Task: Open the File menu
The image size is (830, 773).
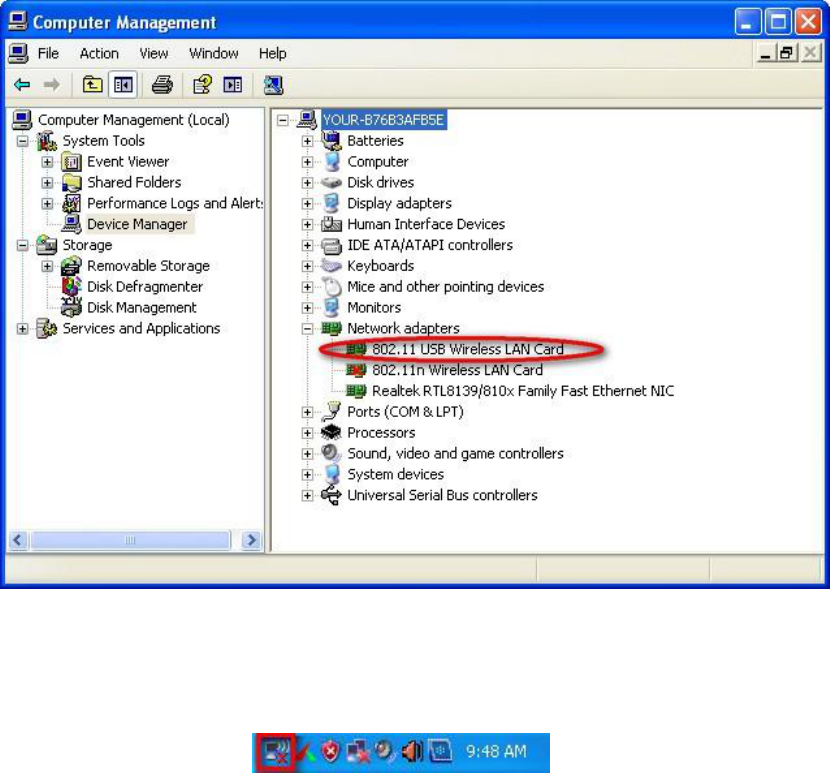Action: coord(48,53)
